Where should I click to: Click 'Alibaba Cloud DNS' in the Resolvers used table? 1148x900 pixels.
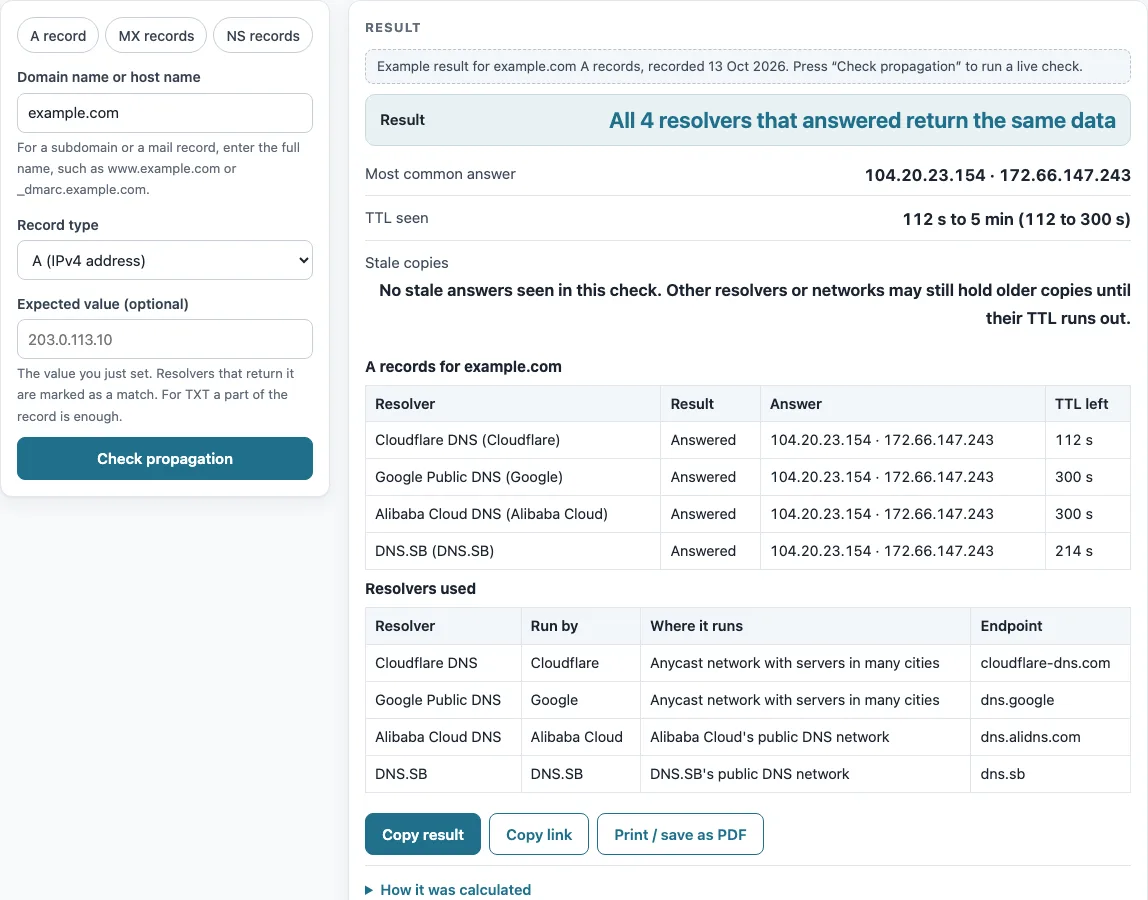click(438, 737)
